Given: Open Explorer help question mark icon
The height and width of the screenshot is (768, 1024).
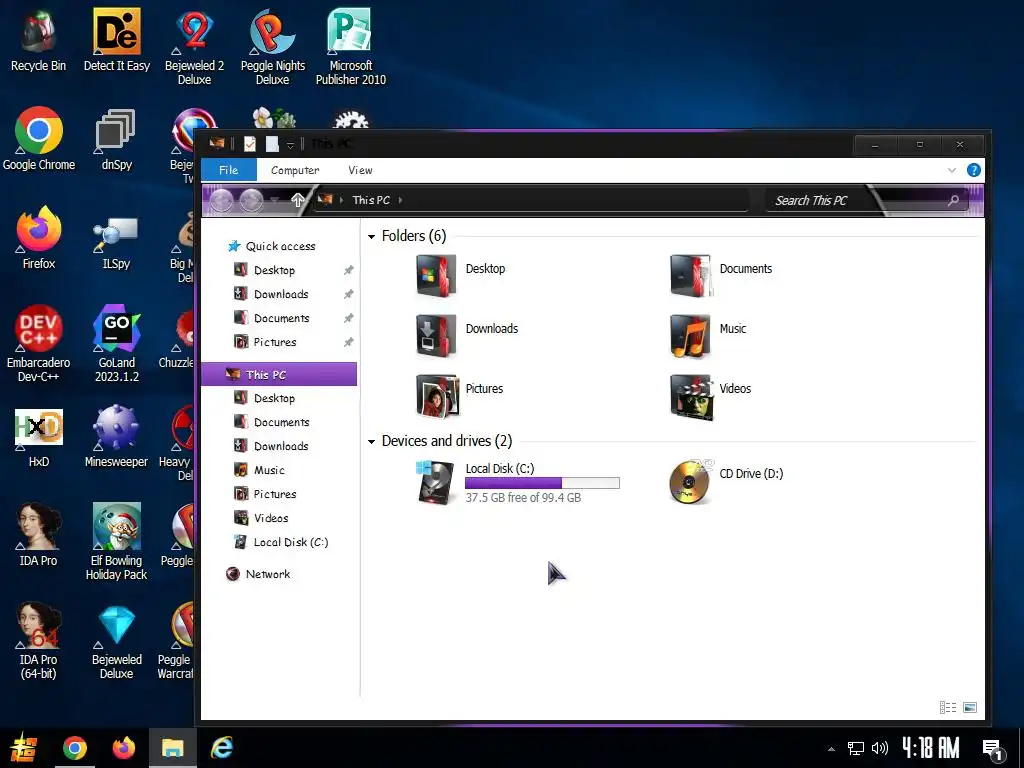Looking at the screenshot, I should point(973,170).
